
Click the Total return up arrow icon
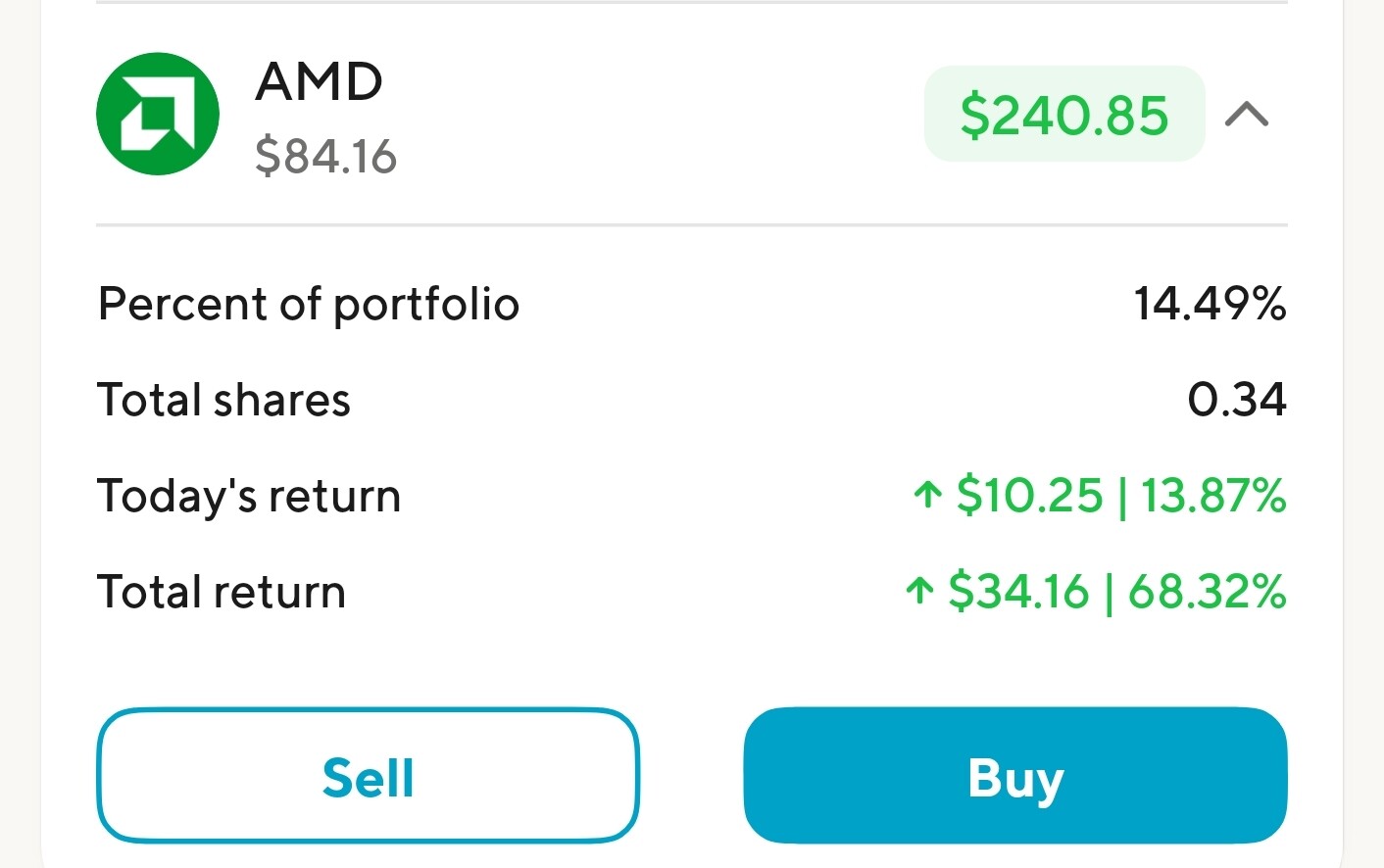[x=919, y=592]
